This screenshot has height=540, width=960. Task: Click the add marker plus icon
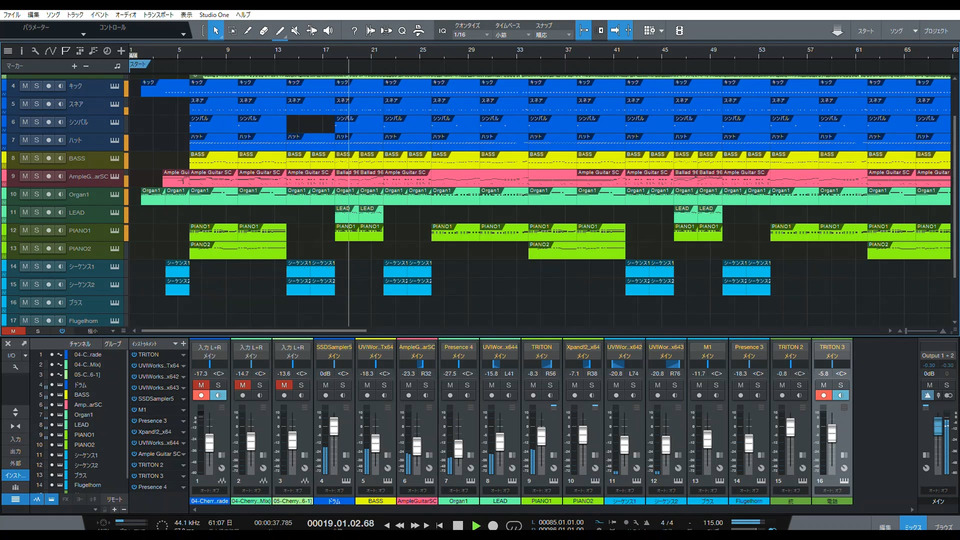[x=74, y=65]
